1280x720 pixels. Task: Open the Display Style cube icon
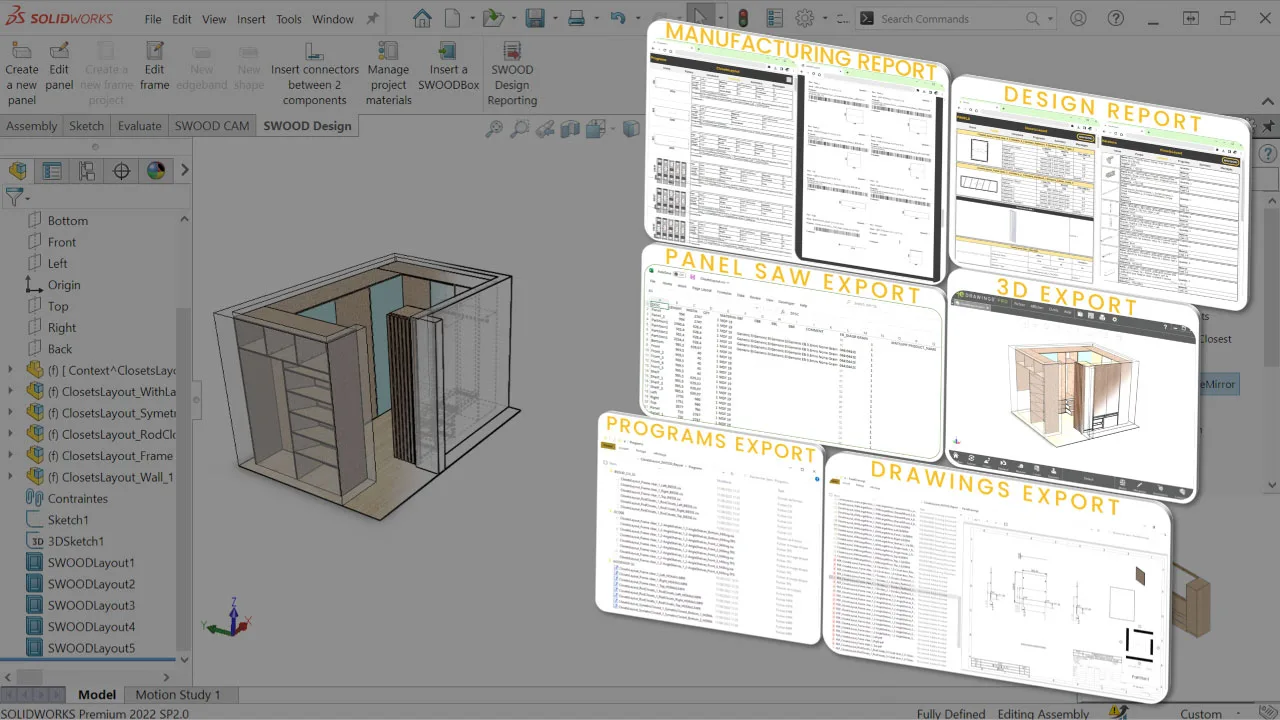click(x=631, y=128)
